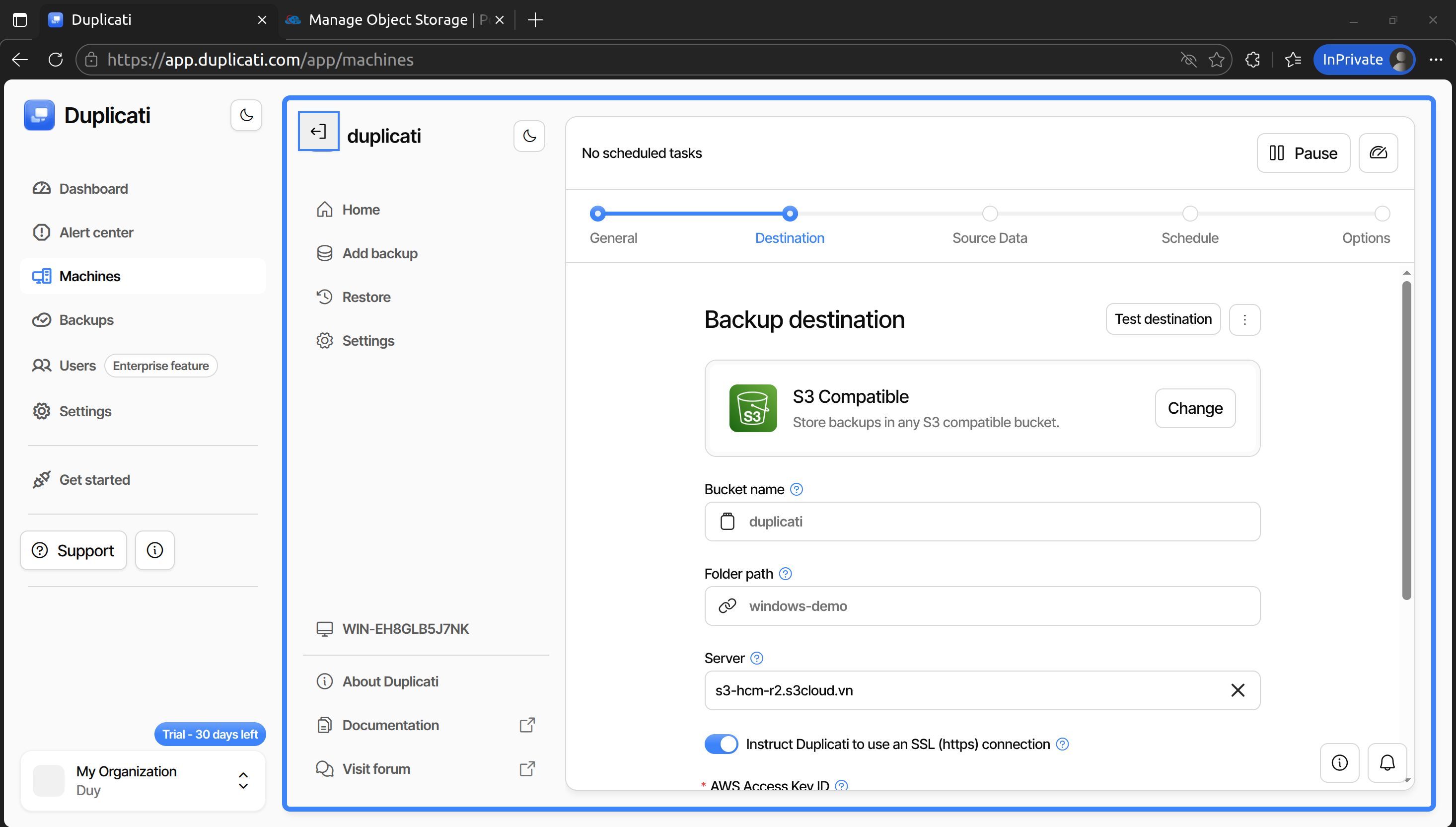Disable the SSL (https) connection toggle
Screen dimensions: 1456x827
coord(721,744)
